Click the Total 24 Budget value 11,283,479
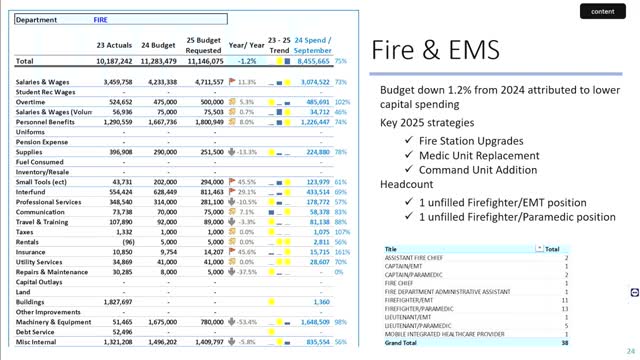The image size is (640, 360). 158,61
